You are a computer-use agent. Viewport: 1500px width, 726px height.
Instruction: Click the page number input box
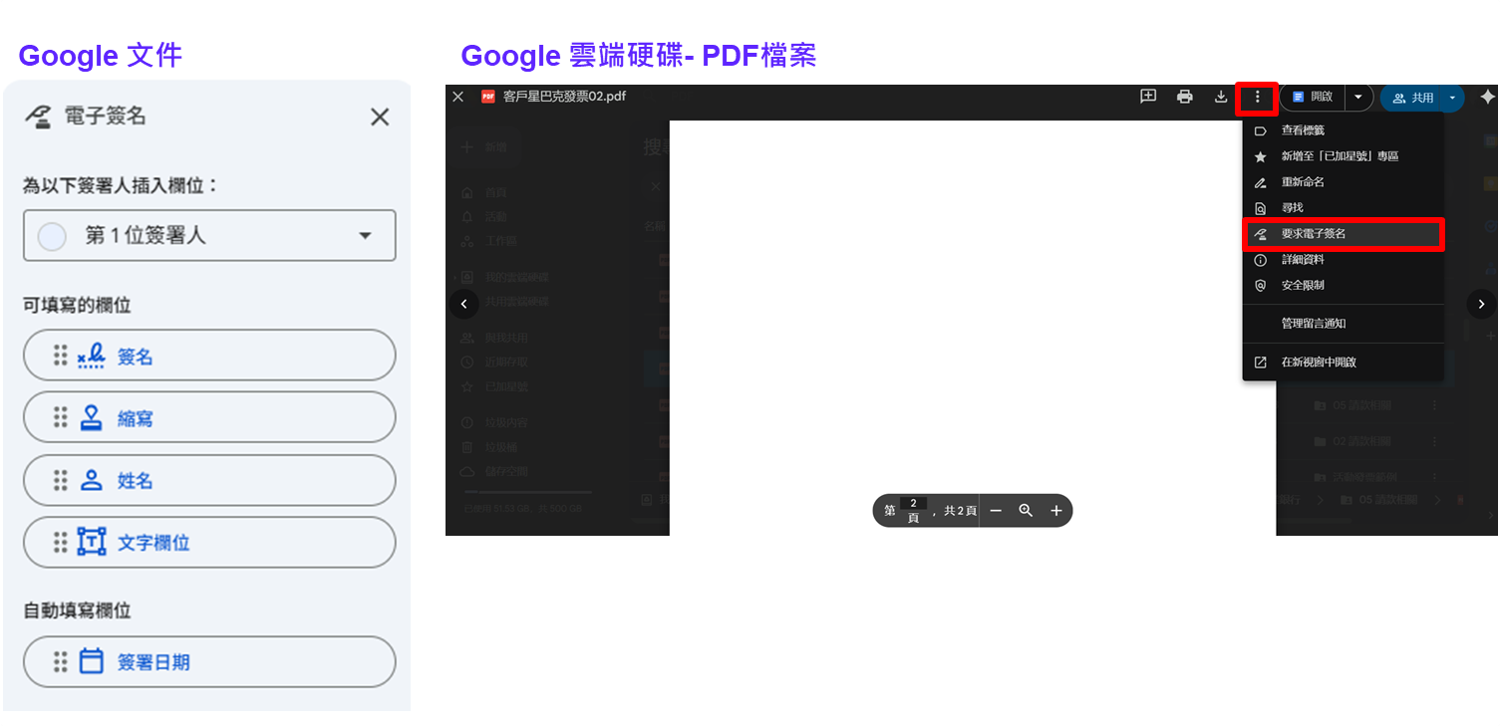pos(913,503)
